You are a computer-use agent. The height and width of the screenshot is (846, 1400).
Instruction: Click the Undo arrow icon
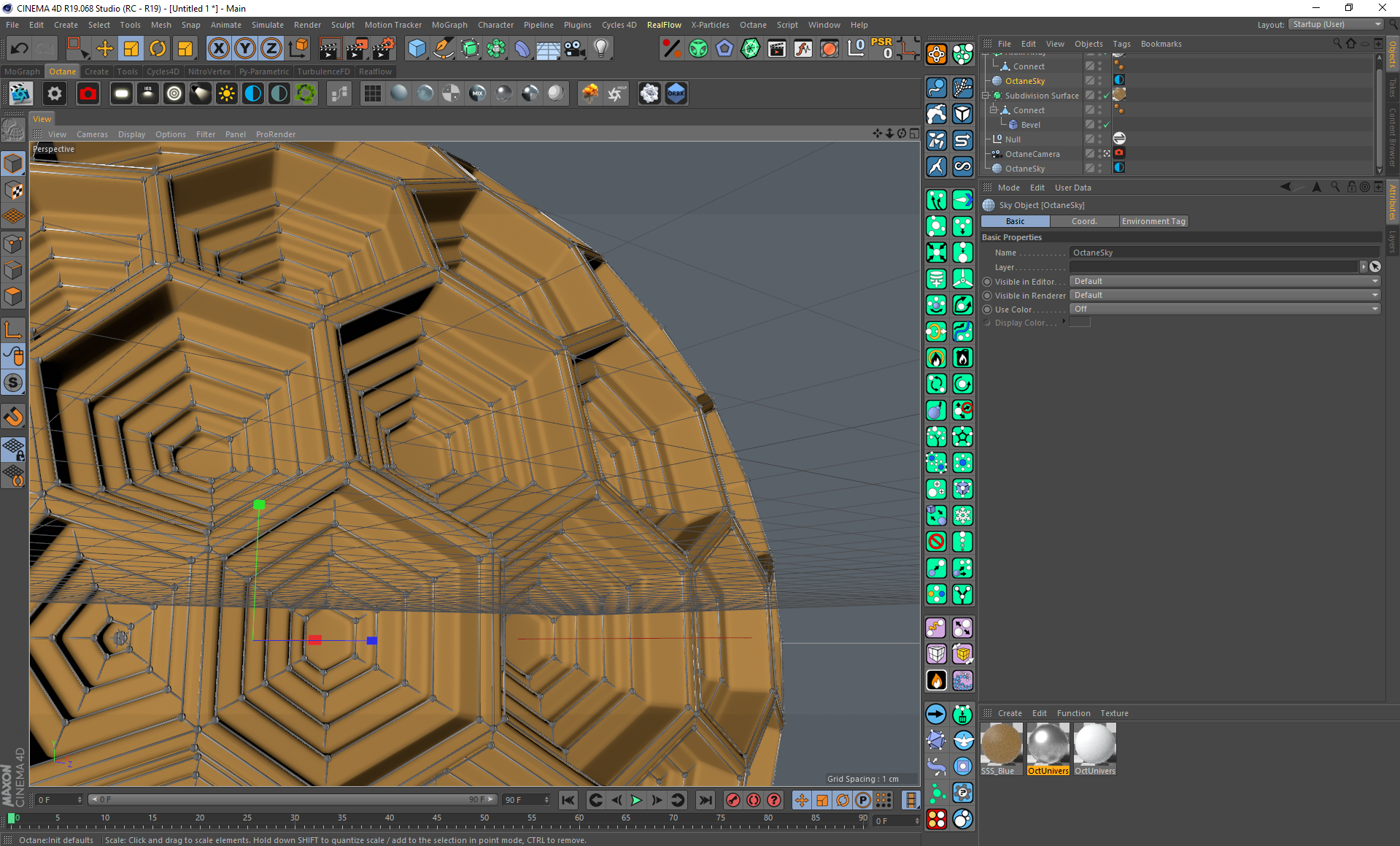(20, 49)
